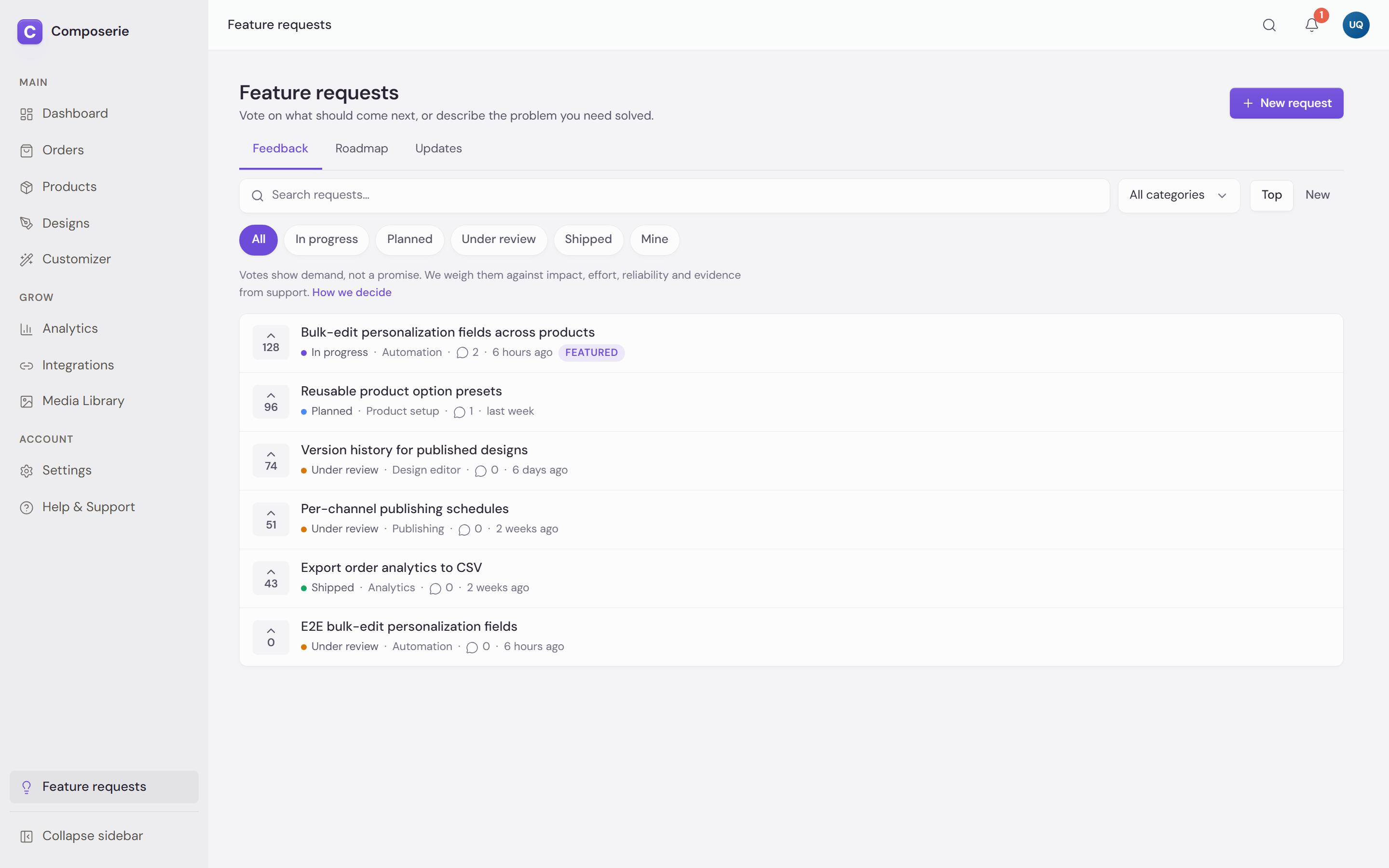This screenshot has width=1389, height=868.
Task: Open Reusable product option presets title
Action: [x=401, y=392]
